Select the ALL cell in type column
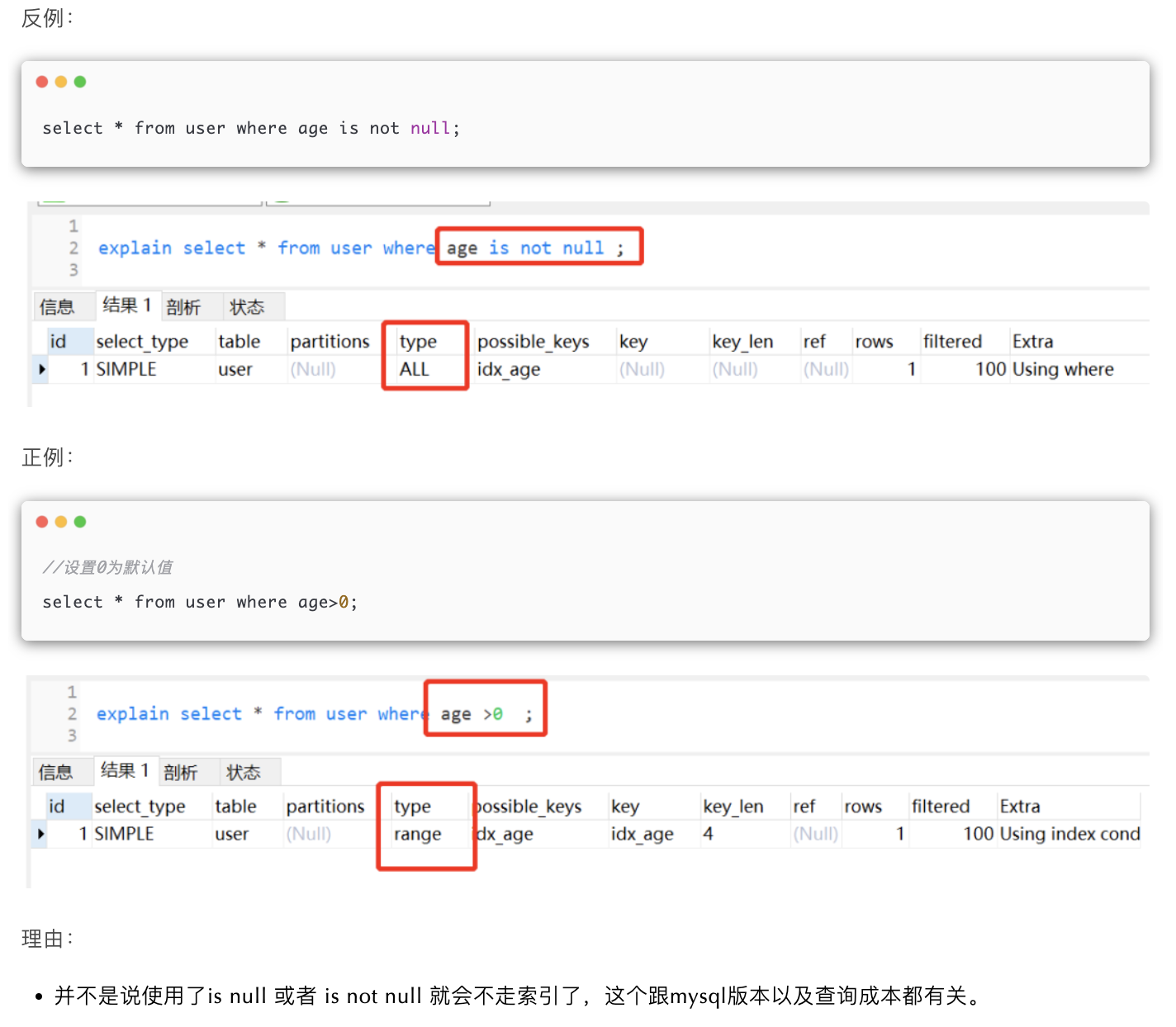This screenshot has width=1176, height=1027. (415, 369)
